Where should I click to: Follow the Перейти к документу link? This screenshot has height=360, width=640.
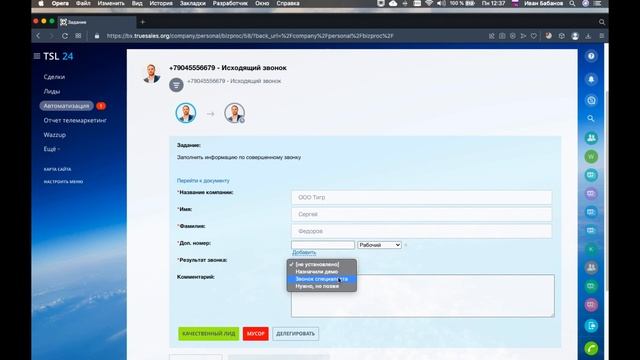tap(203, 180)
